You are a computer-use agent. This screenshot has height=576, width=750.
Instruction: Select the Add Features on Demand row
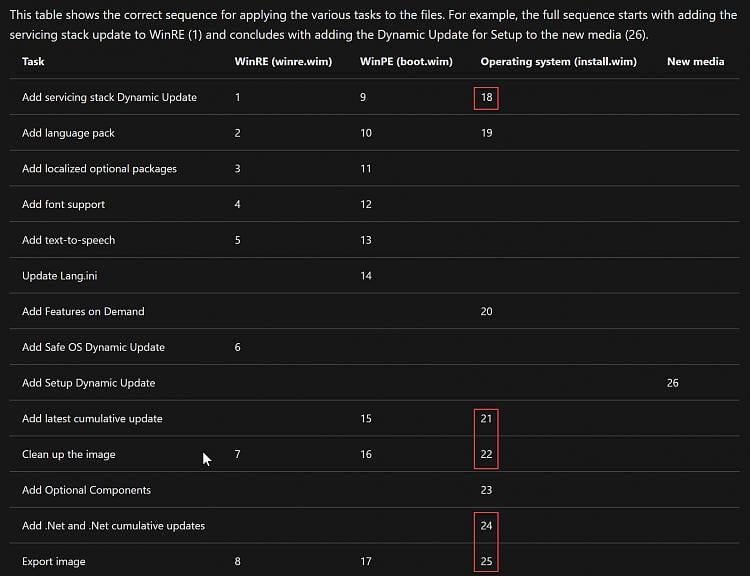coord(375,311)
